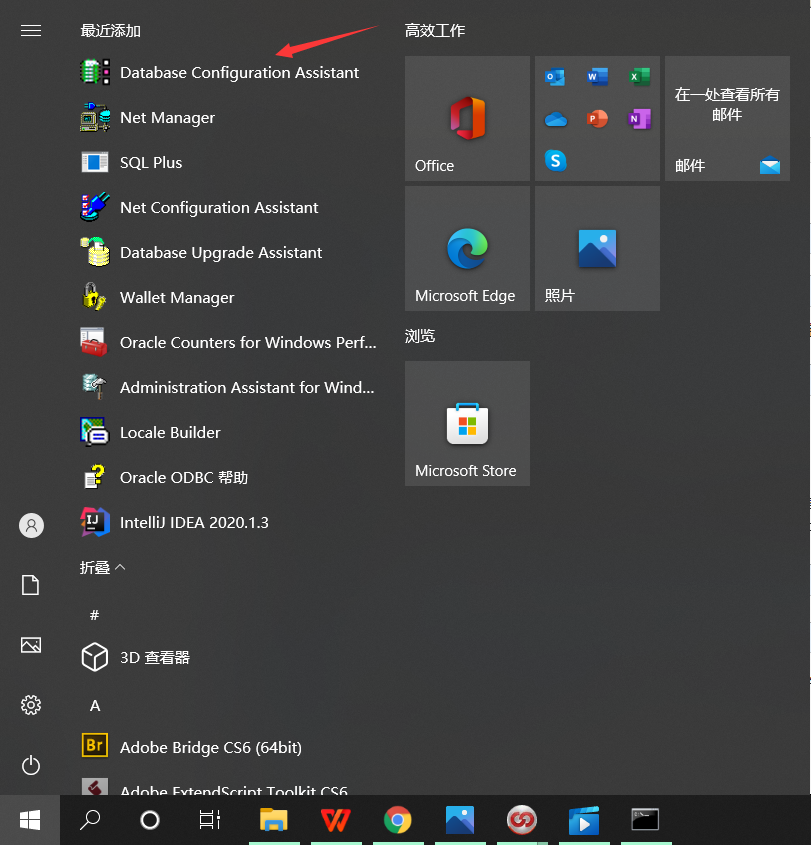Click the Power button in sidebar

point(31,765)
